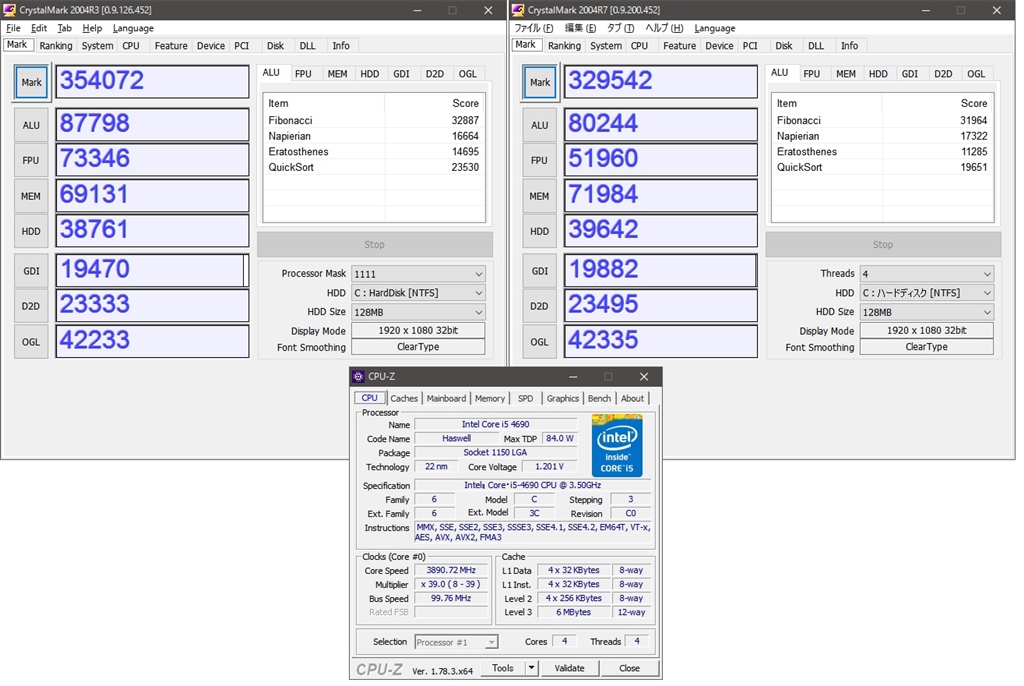The height and width of the screenshot is (686, 1024).
Task: Open the Memory tab in CPU-Z
Action: pos(490,398)
